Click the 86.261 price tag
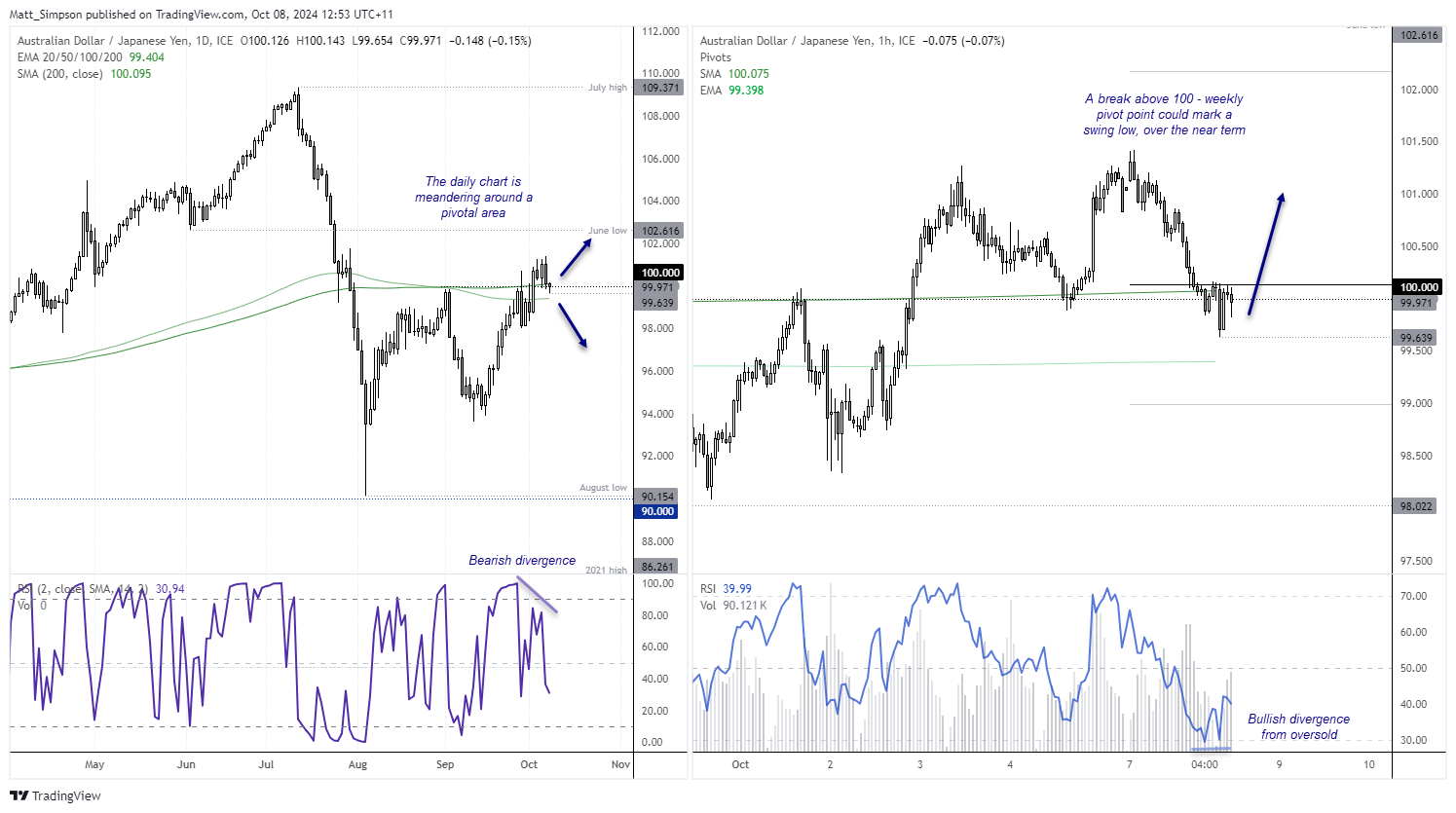Image resolution: width=1456 pixels, height=813 pixels. [658, 567]
